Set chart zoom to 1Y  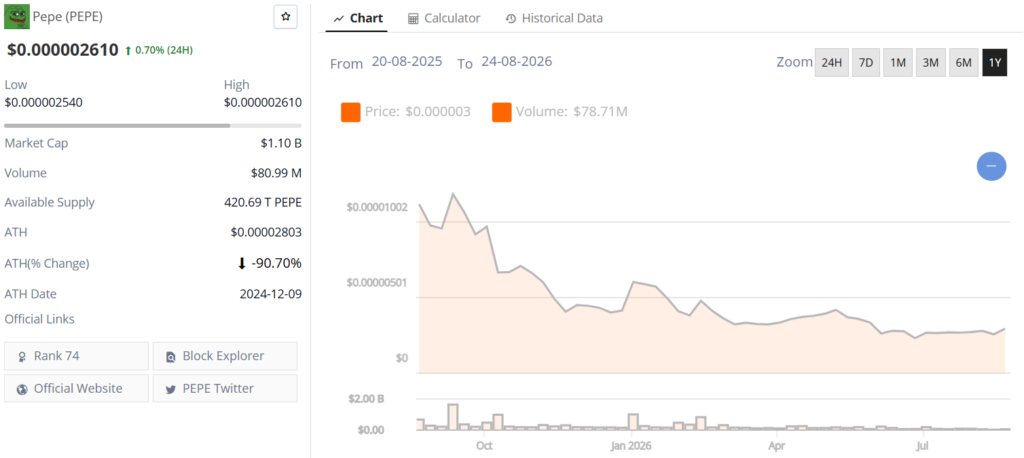point(995,63)
